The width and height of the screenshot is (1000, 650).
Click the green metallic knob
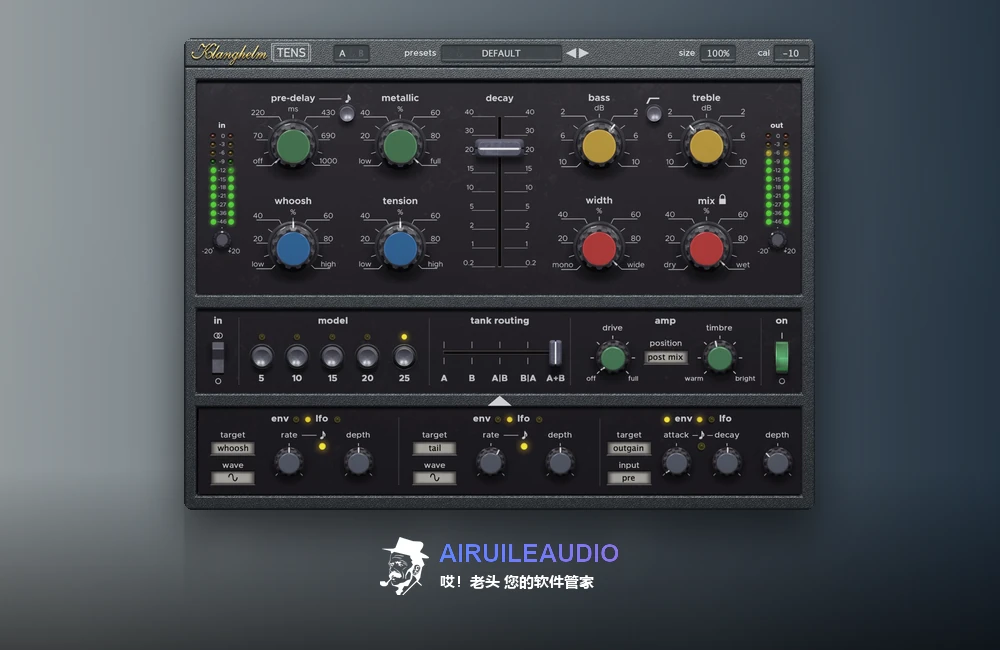[400, 146]
